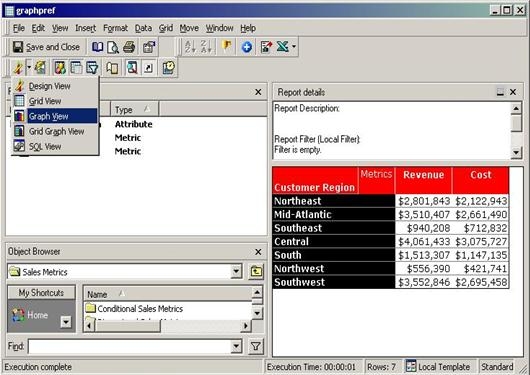Viewport: 530px width, 375px height.
Task: Click the blue circle plus icon
Action: click(246, 47)
